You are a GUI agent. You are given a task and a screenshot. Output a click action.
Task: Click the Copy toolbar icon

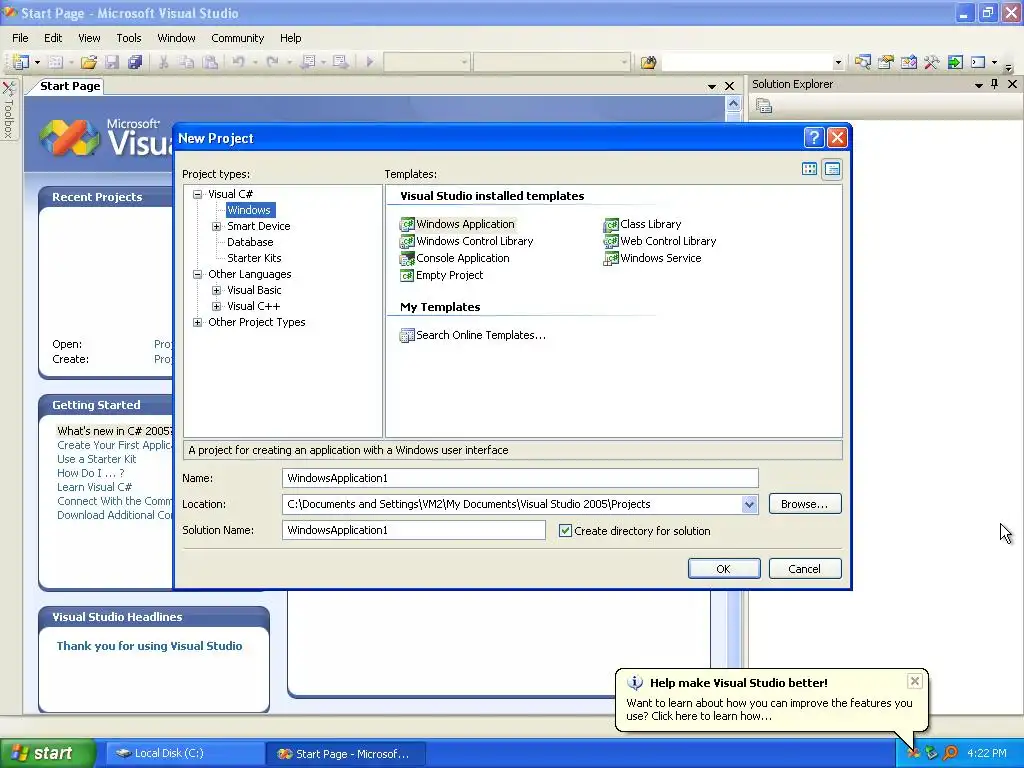pyautogui.click(x=187, y=62)
